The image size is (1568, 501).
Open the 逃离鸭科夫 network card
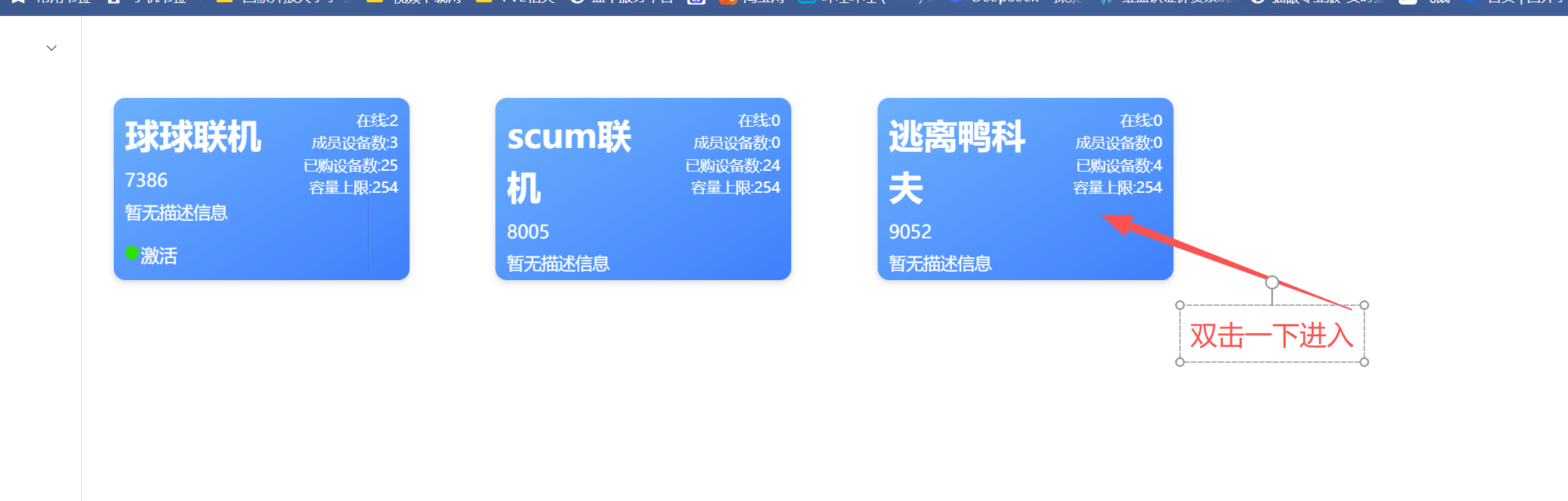(x=1026, y=189)
